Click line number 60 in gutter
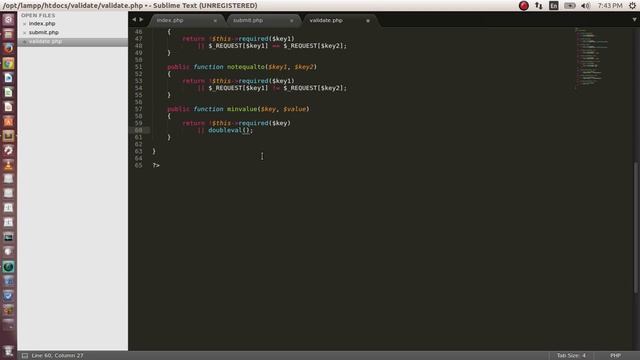 coord(138,130)
